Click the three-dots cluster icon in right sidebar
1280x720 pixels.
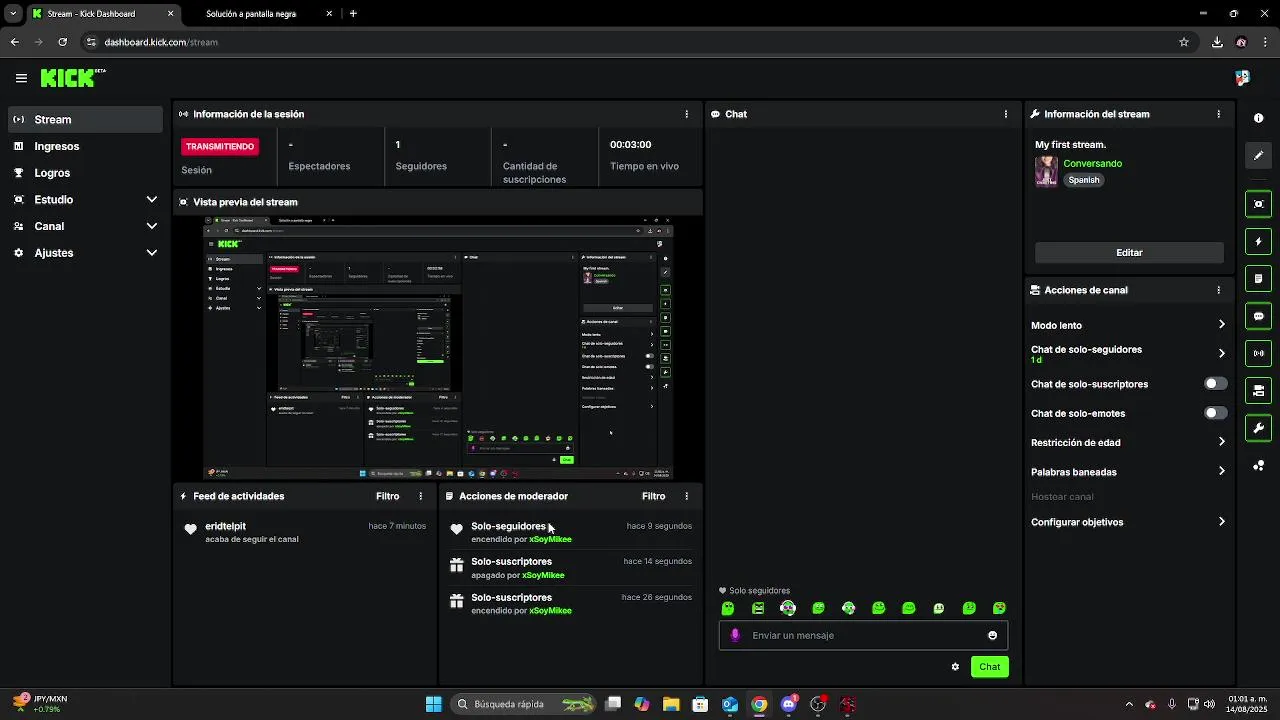[1258, 465]
